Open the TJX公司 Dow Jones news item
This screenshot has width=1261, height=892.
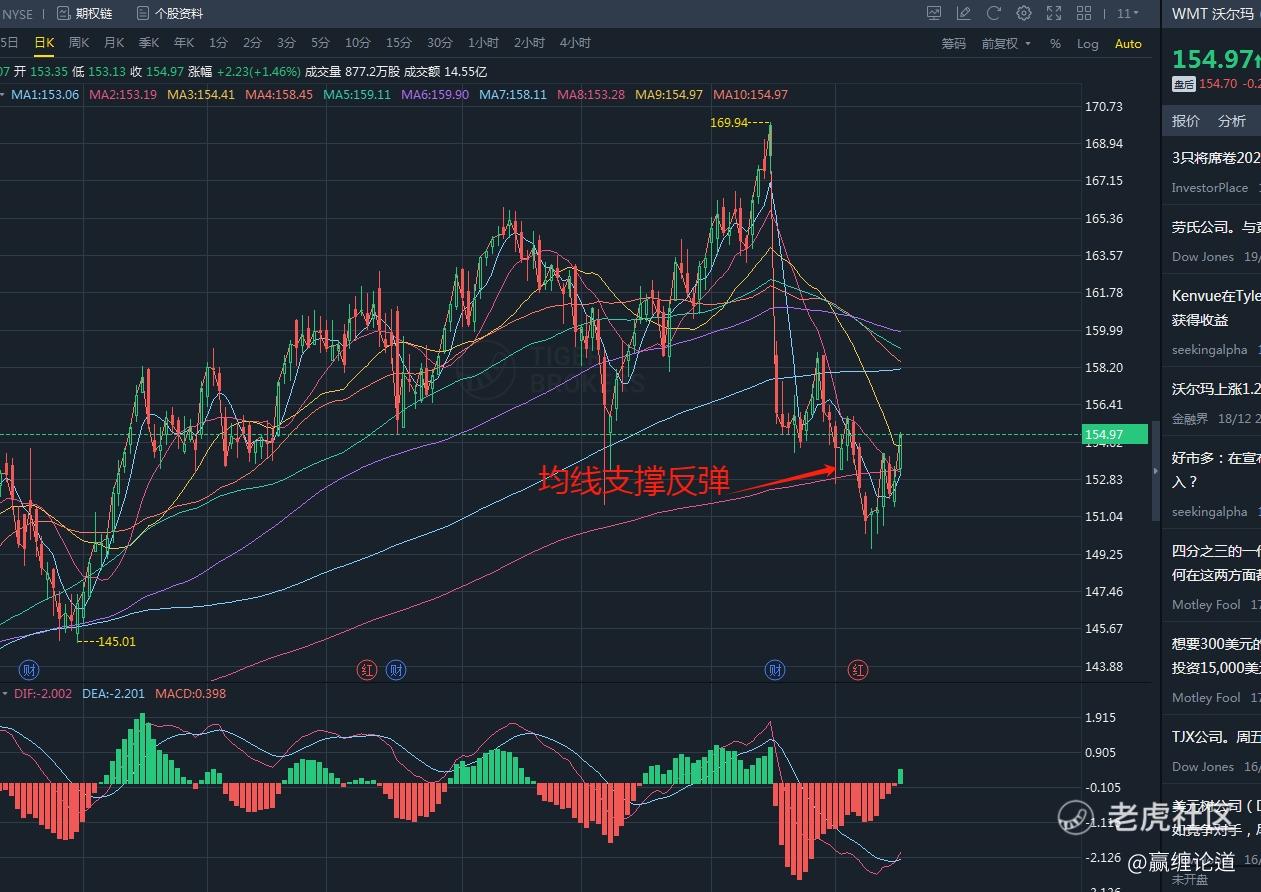click(1216, 737)
